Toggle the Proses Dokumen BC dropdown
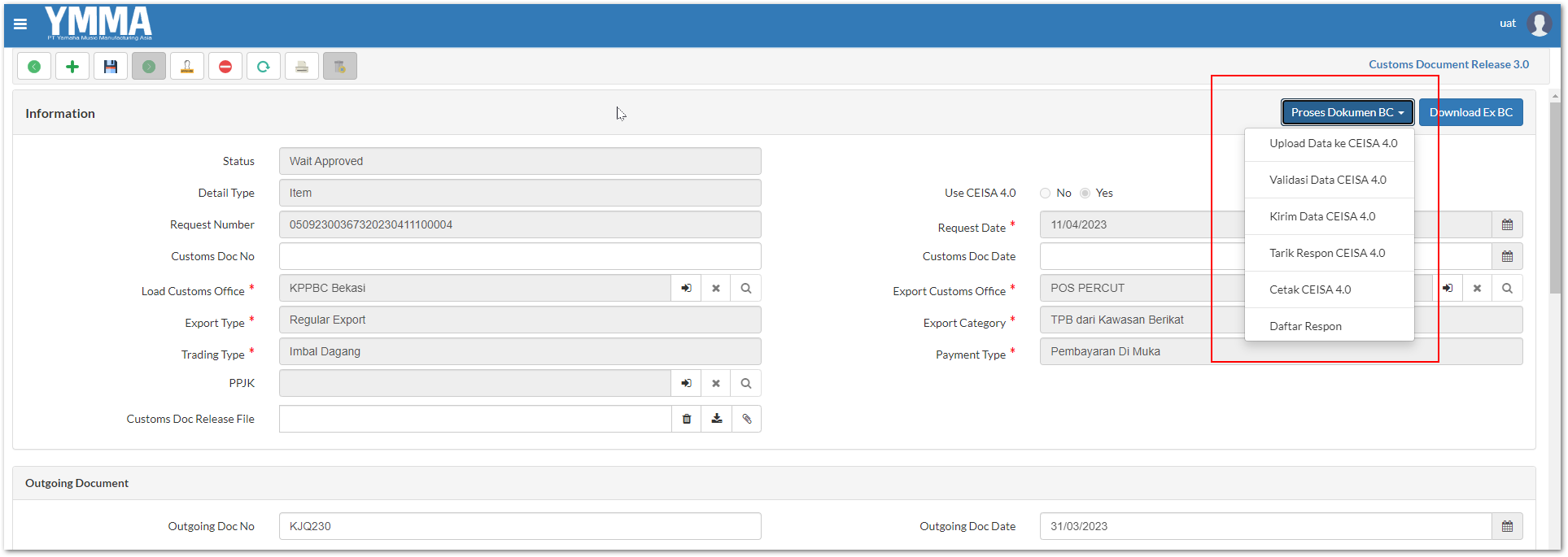The image size is (1568, 557). (1347, 112)
